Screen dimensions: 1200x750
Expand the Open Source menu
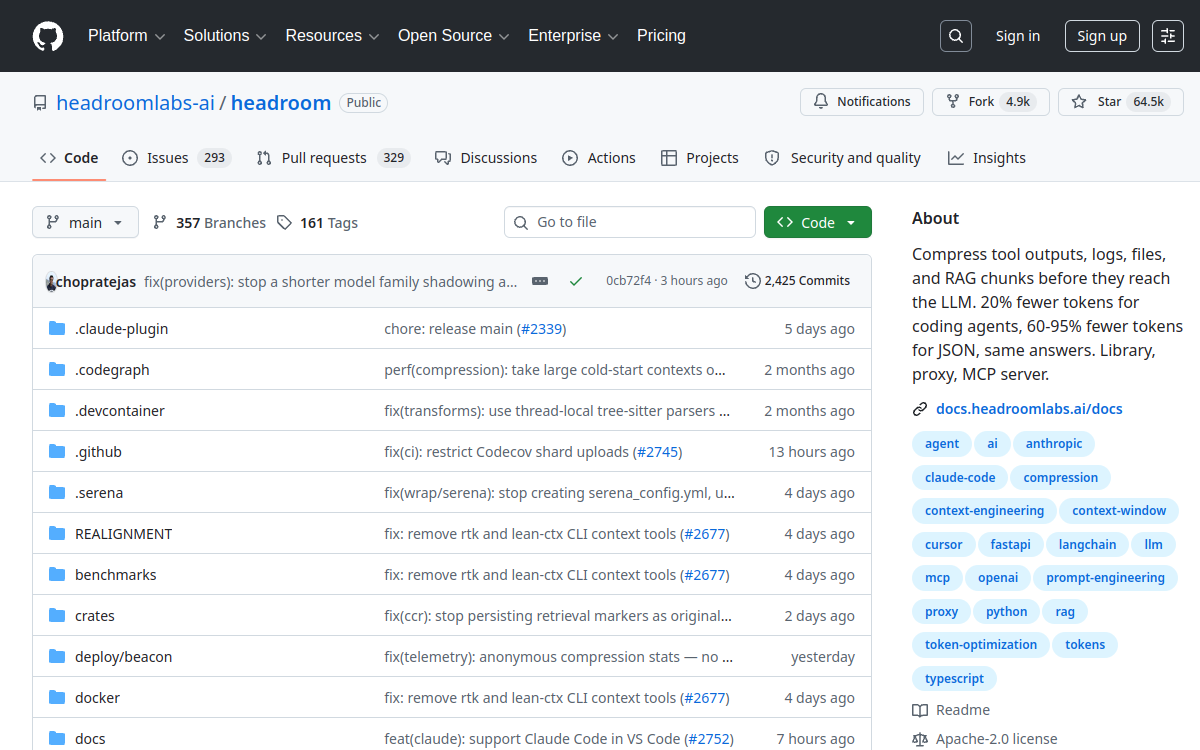[454, 36]
